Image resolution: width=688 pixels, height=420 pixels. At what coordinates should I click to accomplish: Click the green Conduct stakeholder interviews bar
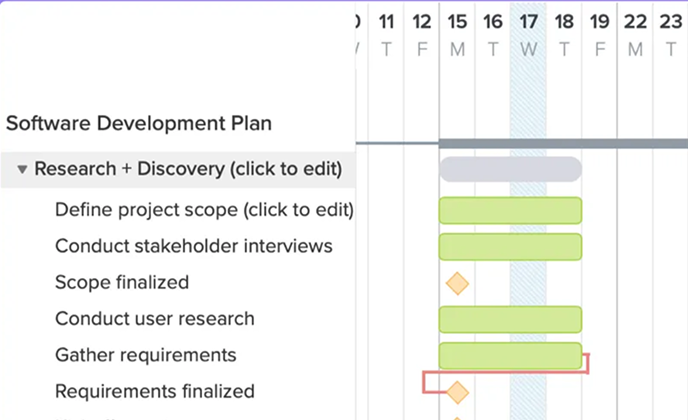point(510,246)
